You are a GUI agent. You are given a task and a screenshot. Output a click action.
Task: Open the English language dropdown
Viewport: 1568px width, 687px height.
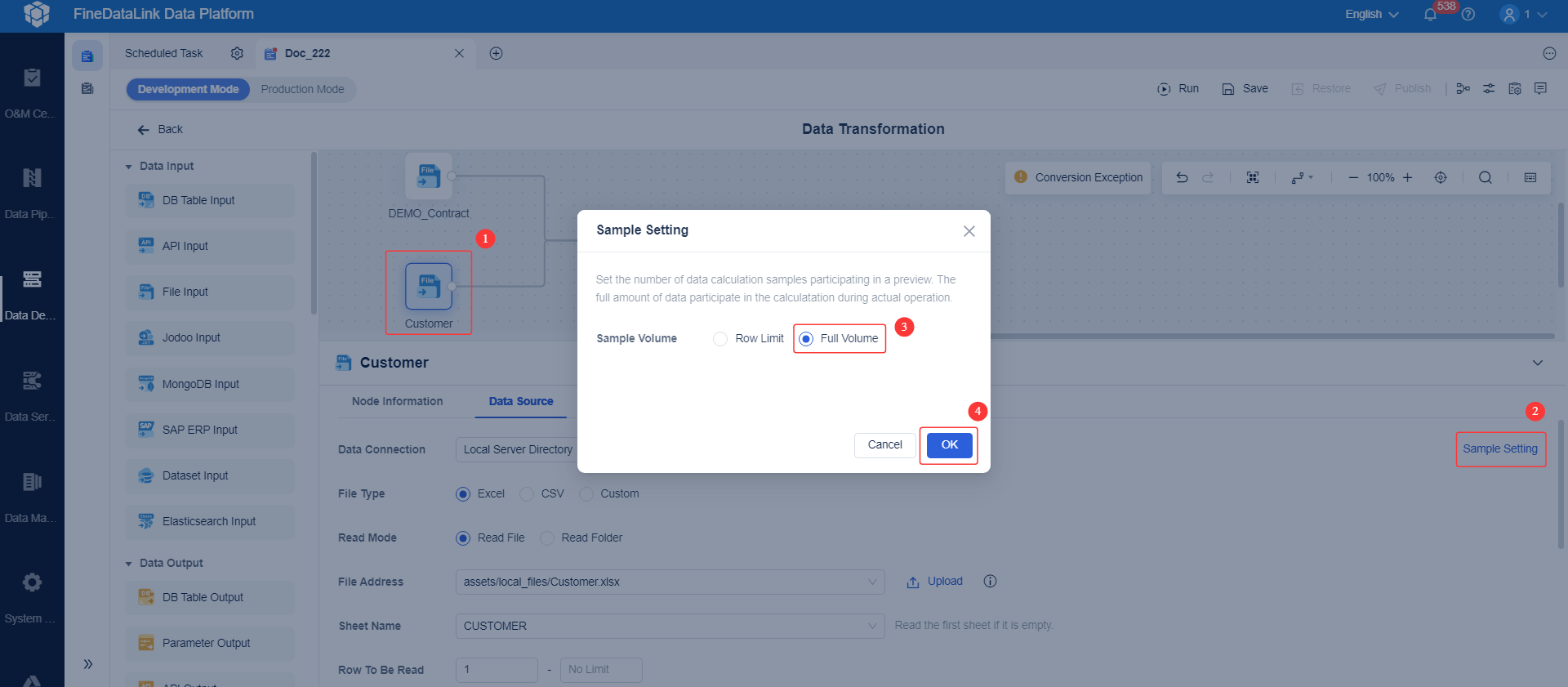[x=1372, y=15]
